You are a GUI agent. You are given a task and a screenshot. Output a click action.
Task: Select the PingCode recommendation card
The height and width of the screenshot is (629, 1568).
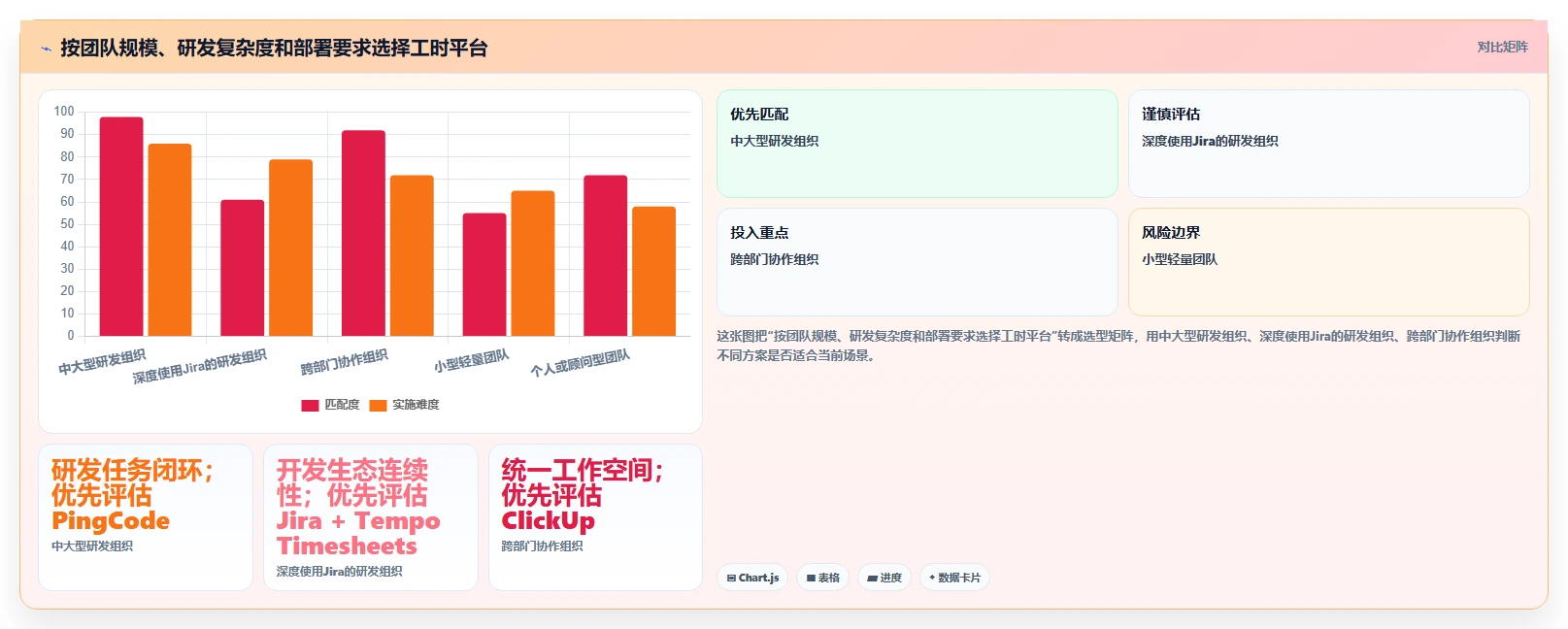coord(146,517)
